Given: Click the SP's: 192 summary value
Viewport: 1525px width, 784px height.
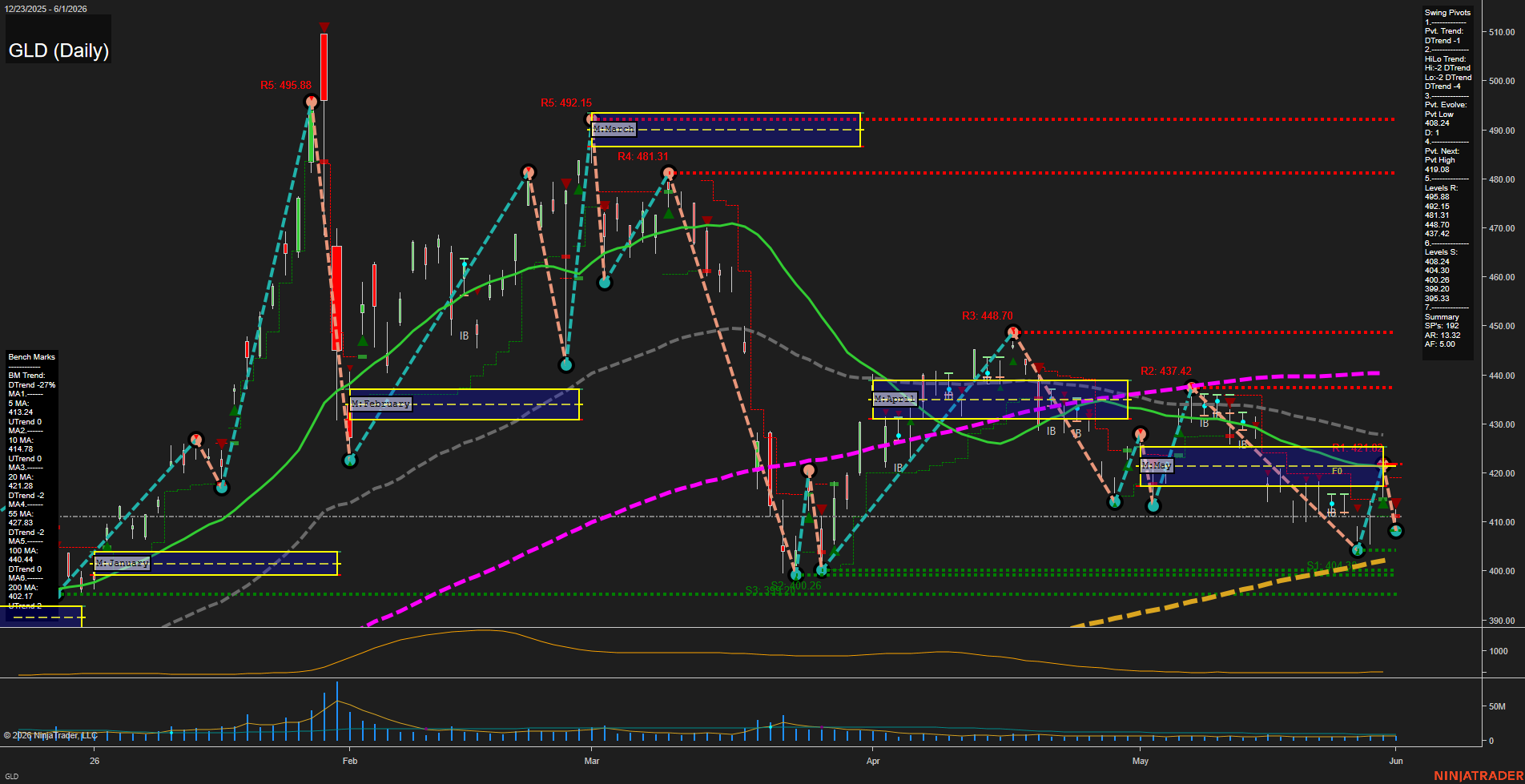Looking at the screenshot, I should (1442, 326).
